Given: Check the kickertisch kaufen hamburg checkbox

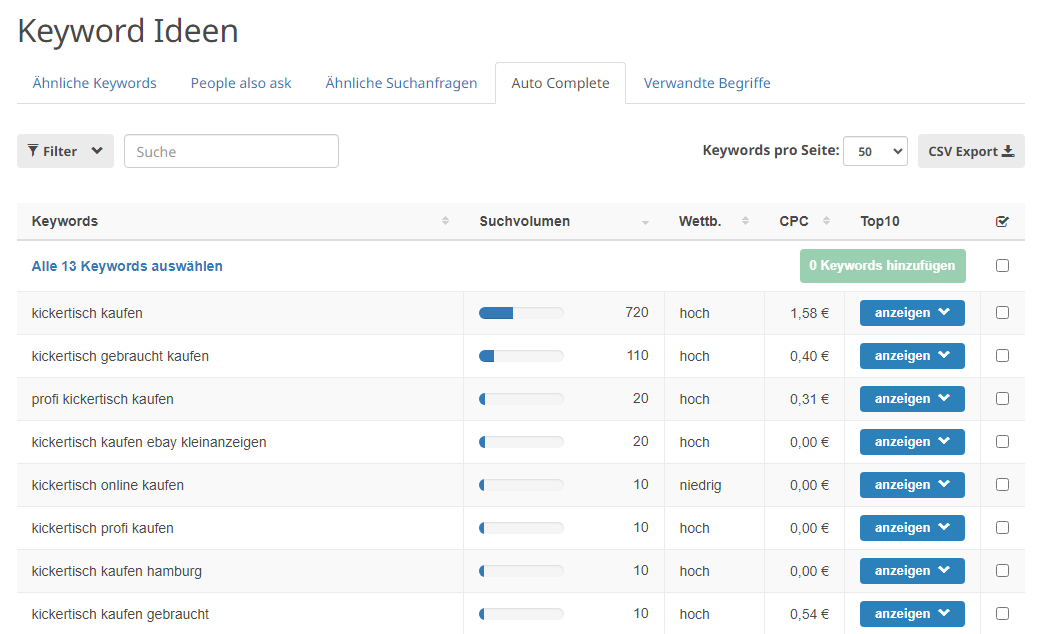Looking at the screenshot, I should pos(1002,571).
